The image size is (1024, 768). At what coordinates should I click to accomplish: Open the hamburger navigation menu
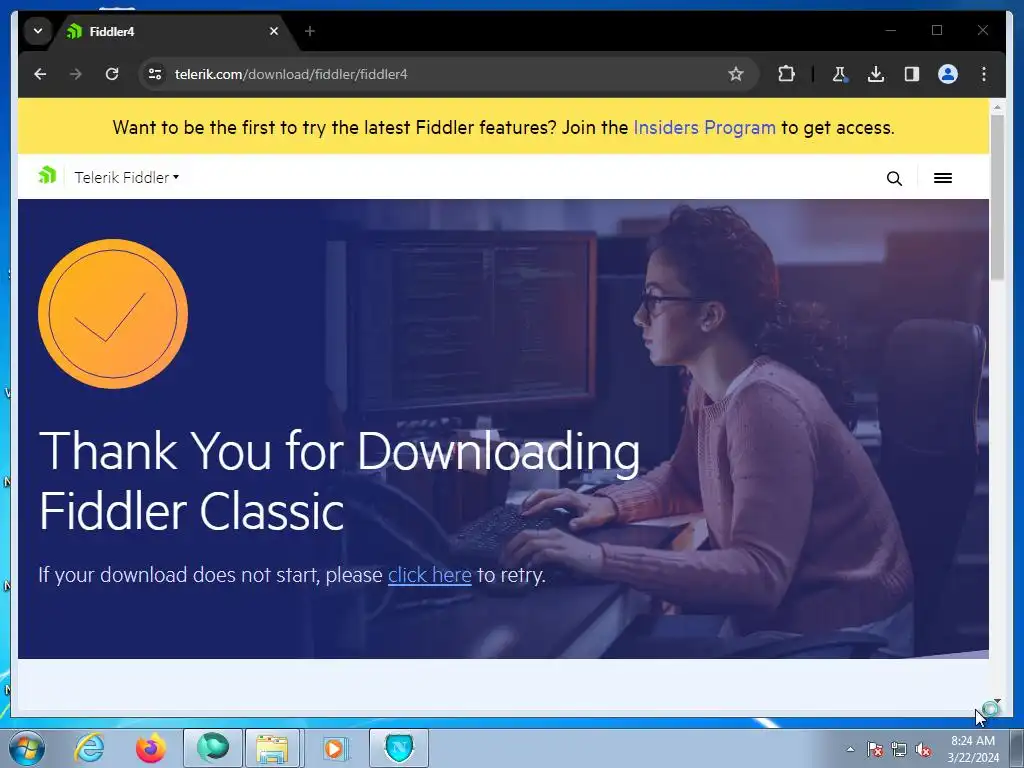pyautogui.click(x=942, y=178)
